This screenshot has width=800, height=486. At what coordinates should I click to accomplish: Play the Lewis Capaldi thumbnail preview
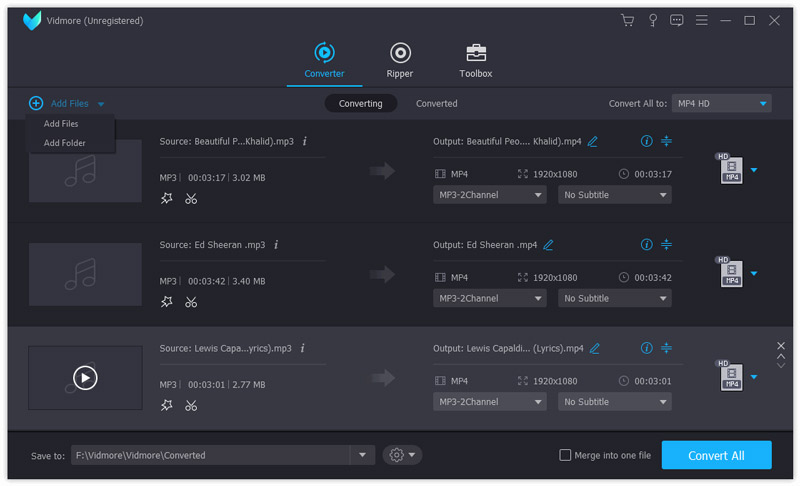86,377
